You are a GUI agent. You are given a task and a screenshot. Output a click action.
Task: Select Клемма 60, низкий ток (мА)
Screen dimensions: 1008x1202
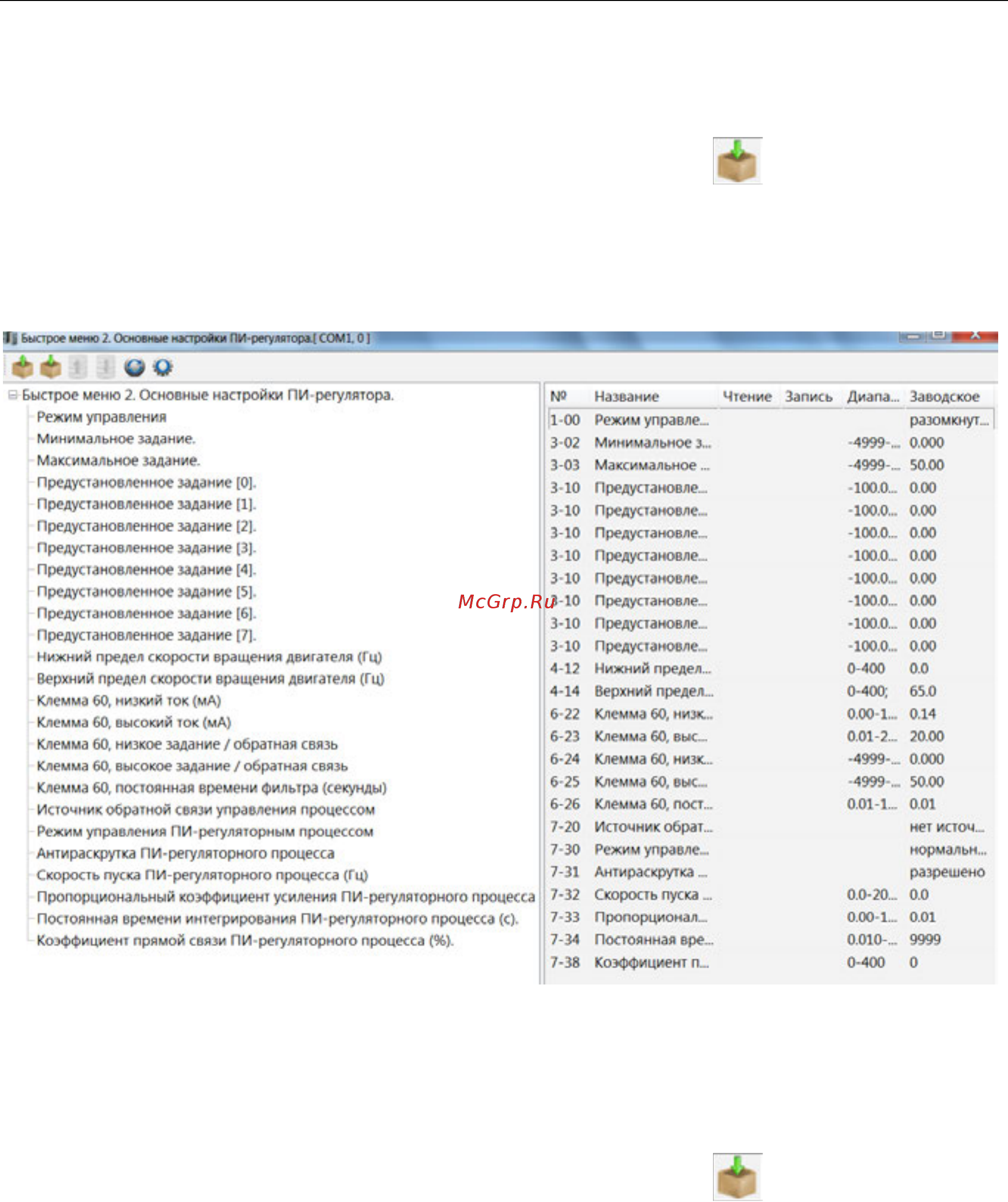pos(129,701)
